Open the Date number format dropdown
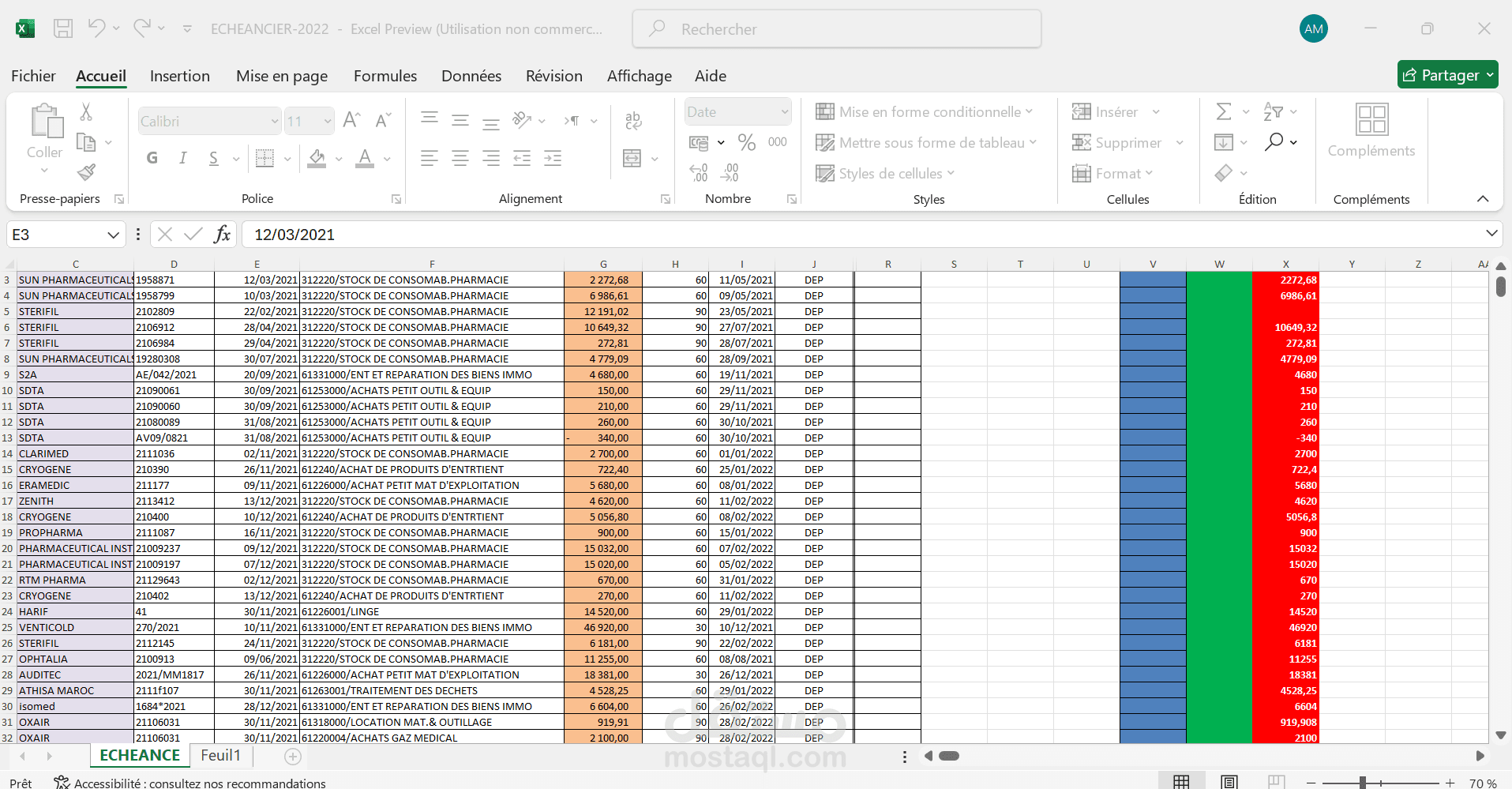 tap(784, 112)
